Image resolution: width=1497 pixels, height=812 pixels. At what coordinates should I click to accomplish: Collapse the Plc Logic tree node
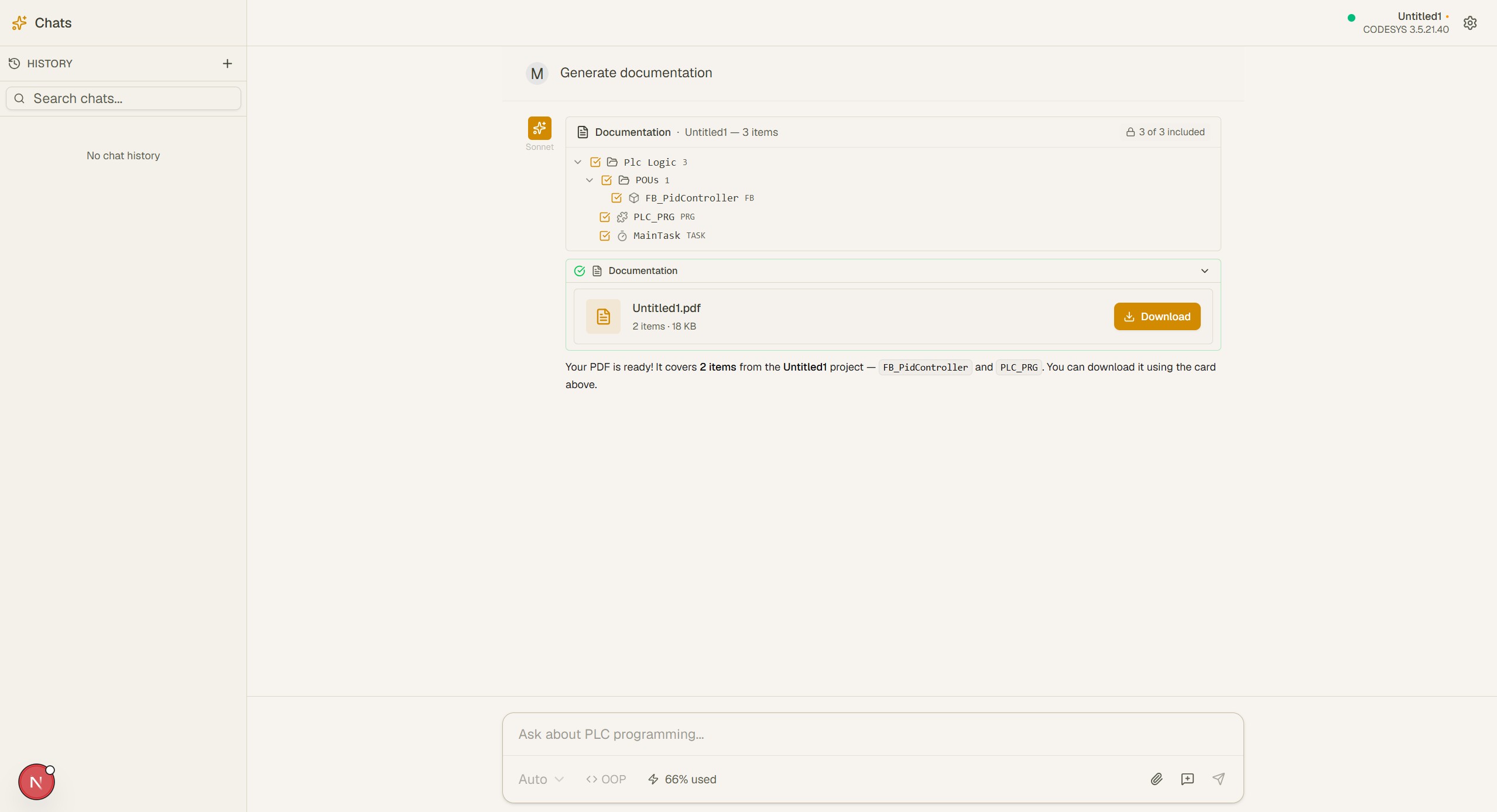click(578, 162)
